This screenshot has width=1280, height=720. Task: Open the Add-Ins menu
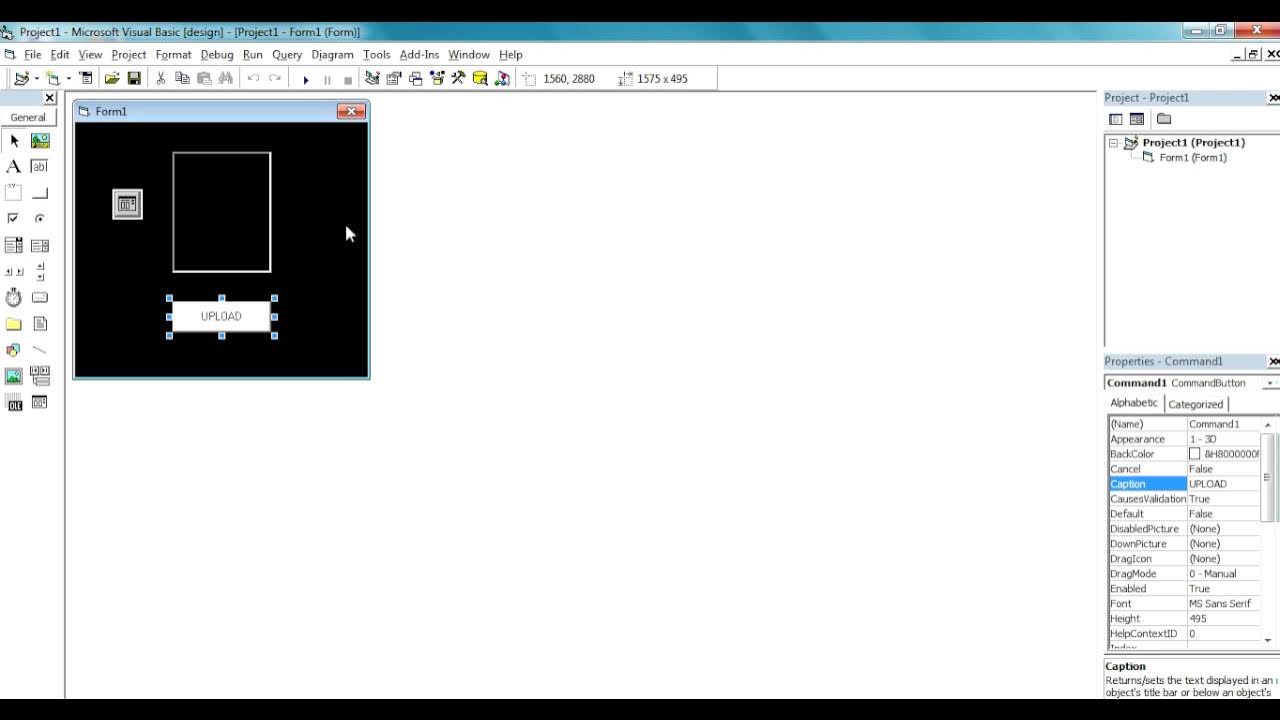[419, 55]
